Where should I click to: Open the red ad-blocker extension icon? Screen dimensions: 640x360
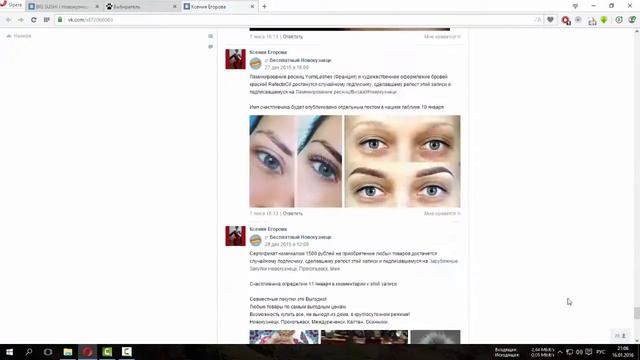click(566, 20)
